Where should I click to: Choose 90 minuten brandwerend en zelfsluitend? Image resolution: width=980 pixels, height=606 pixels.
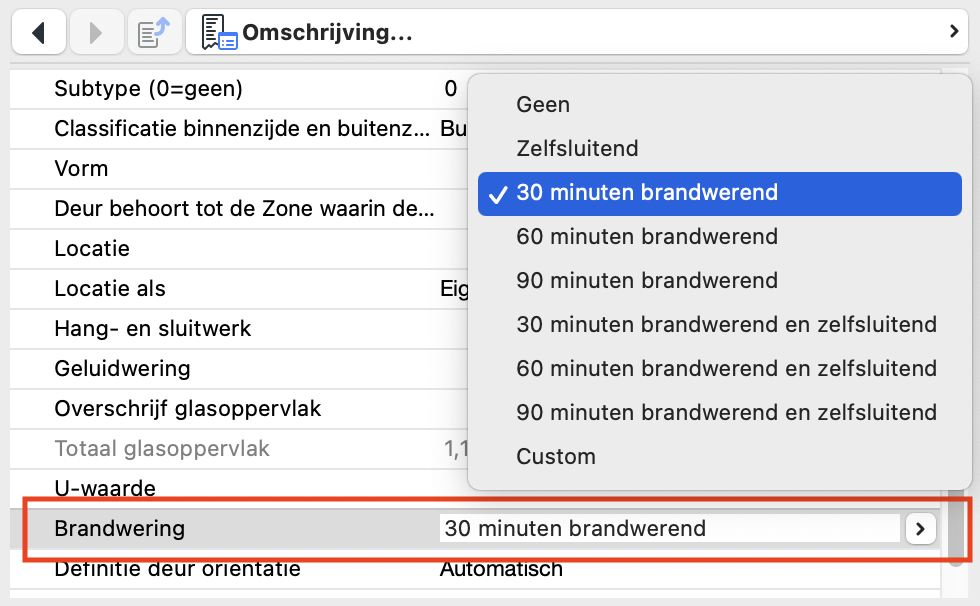click(726, 412)
